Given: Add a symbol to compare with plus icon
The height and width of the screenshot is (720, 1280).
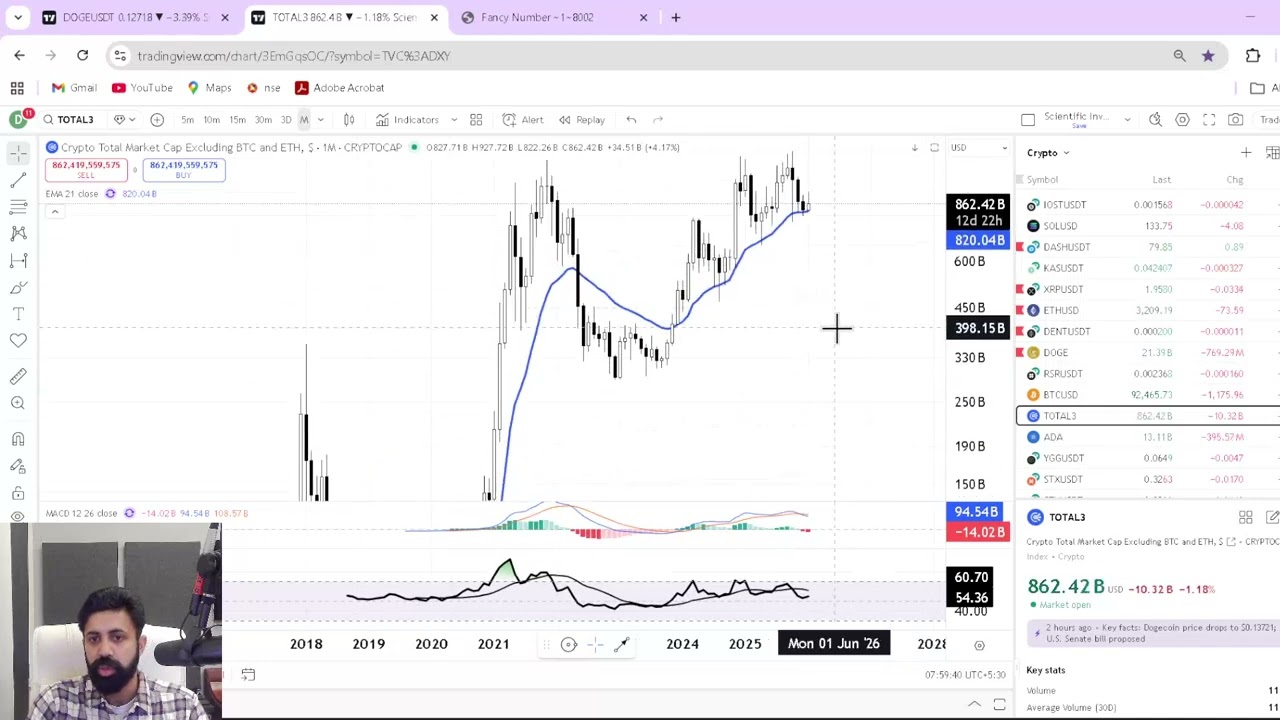Looking at the screenshot, I should 157,120.
